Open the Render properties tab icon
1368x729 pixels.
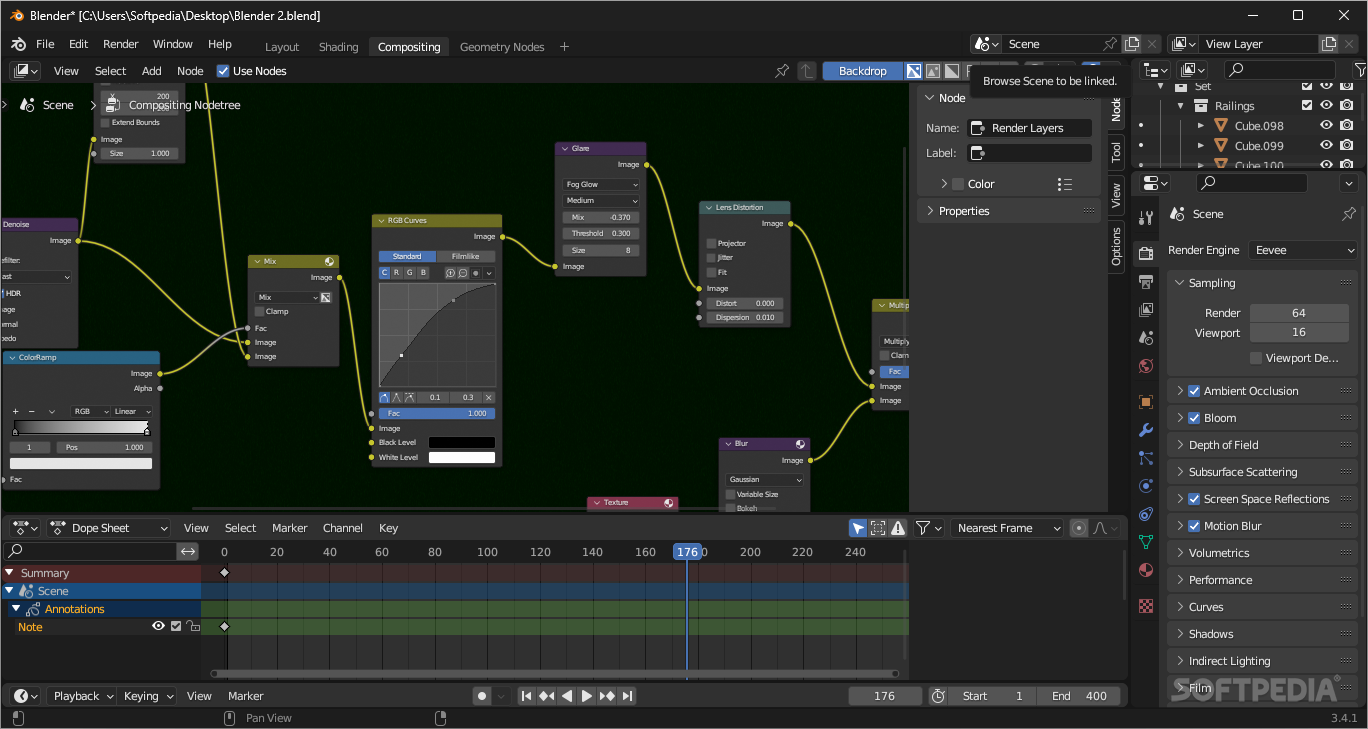(1146, 255)
